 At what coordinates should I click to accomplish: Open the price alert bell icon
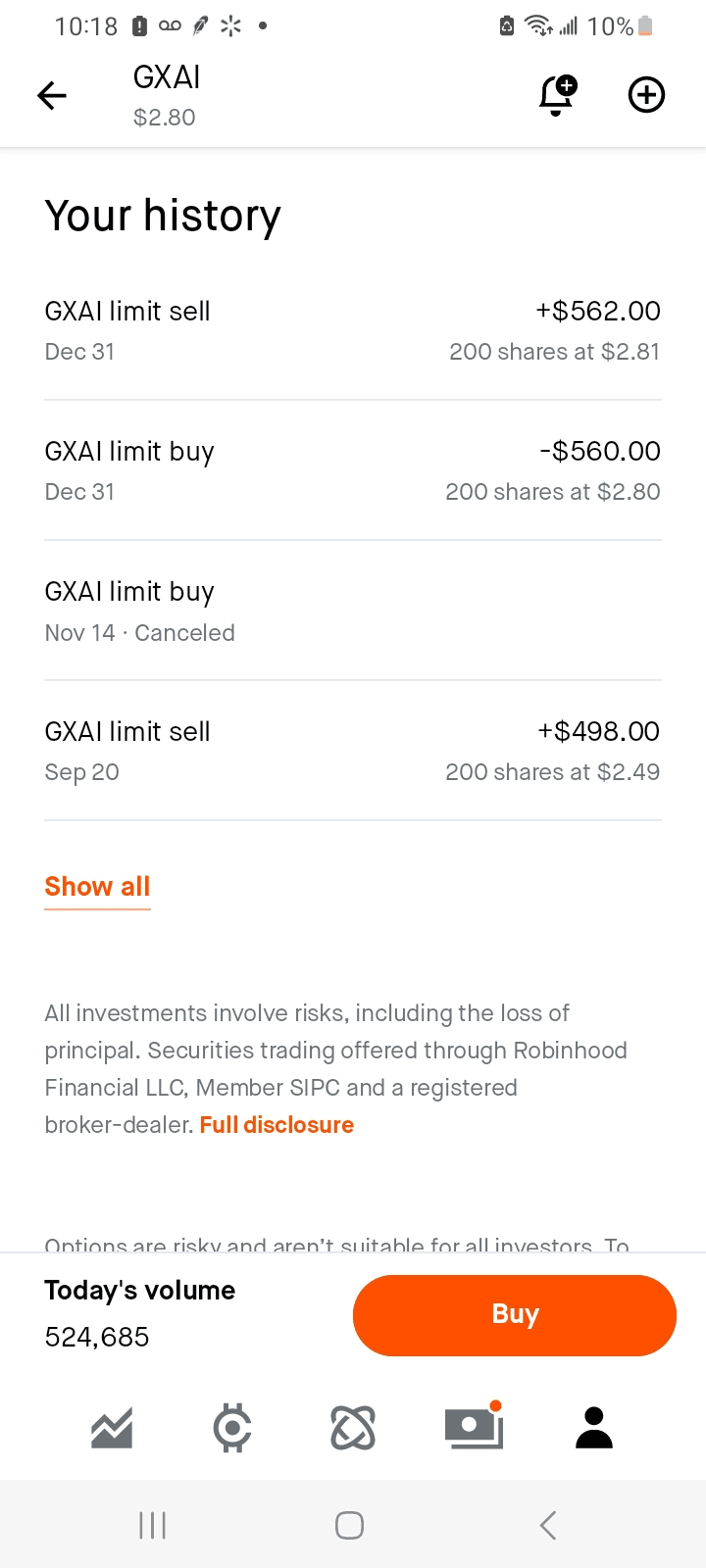pyautogui.click(x=557, y=95)
